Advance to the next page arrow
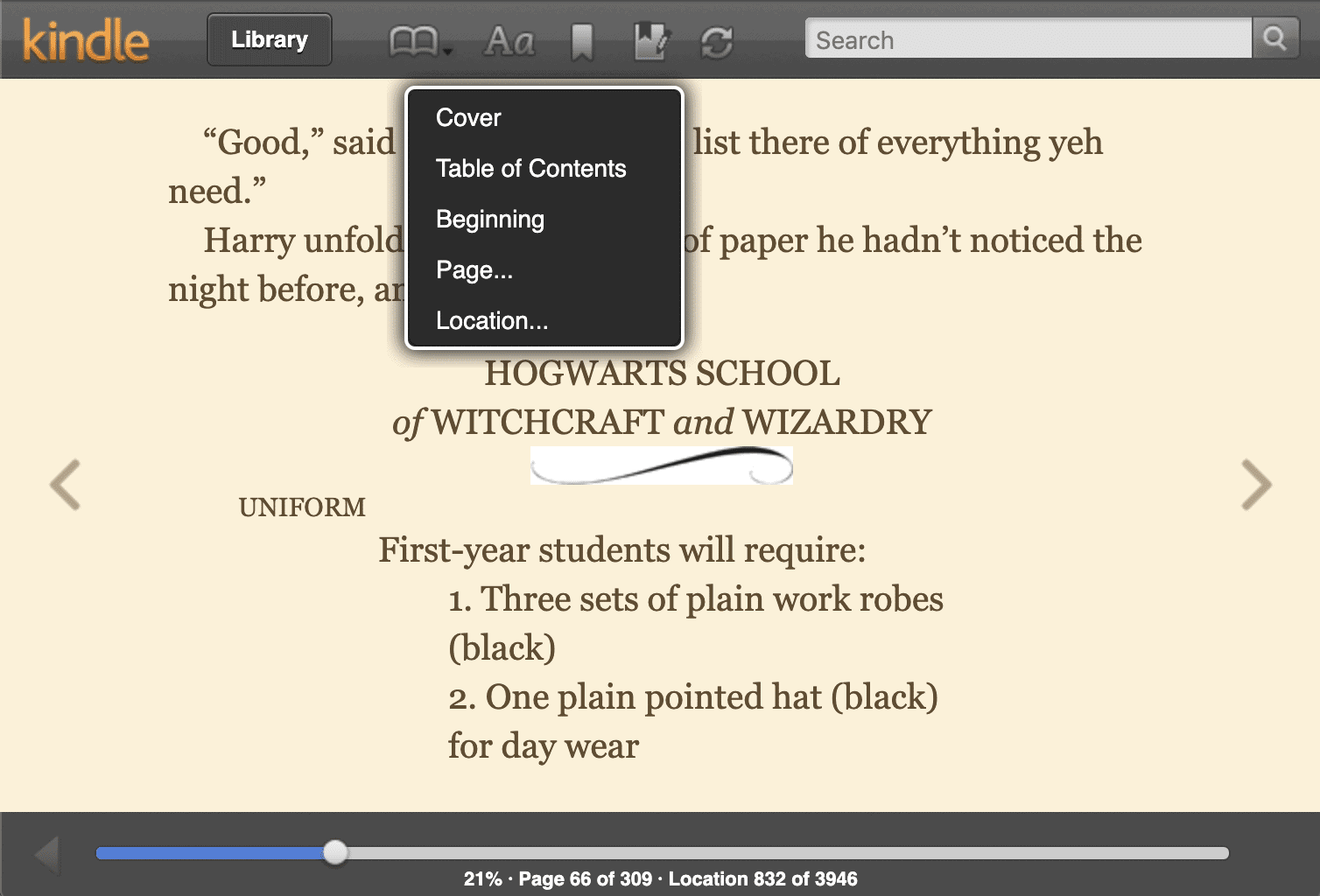This screenshot has width=1320, height=896. [1258, 485]
